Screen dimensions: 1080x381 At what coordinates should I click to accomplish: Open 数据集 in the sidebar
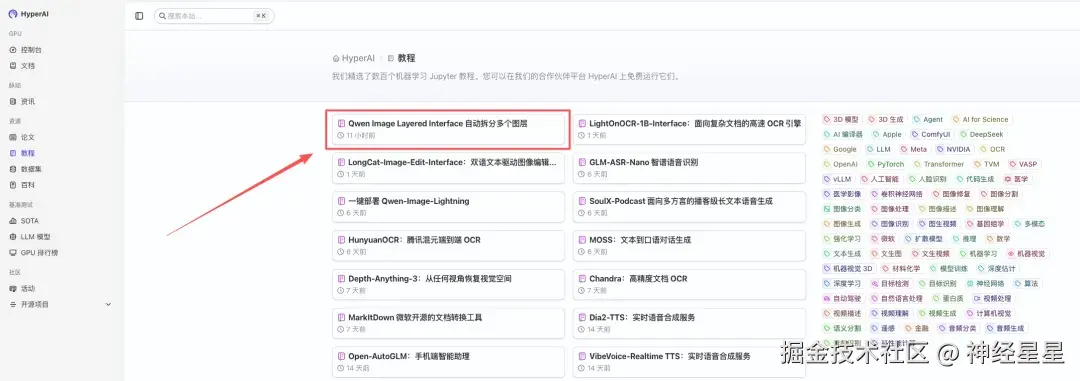[x=31, y=169]
